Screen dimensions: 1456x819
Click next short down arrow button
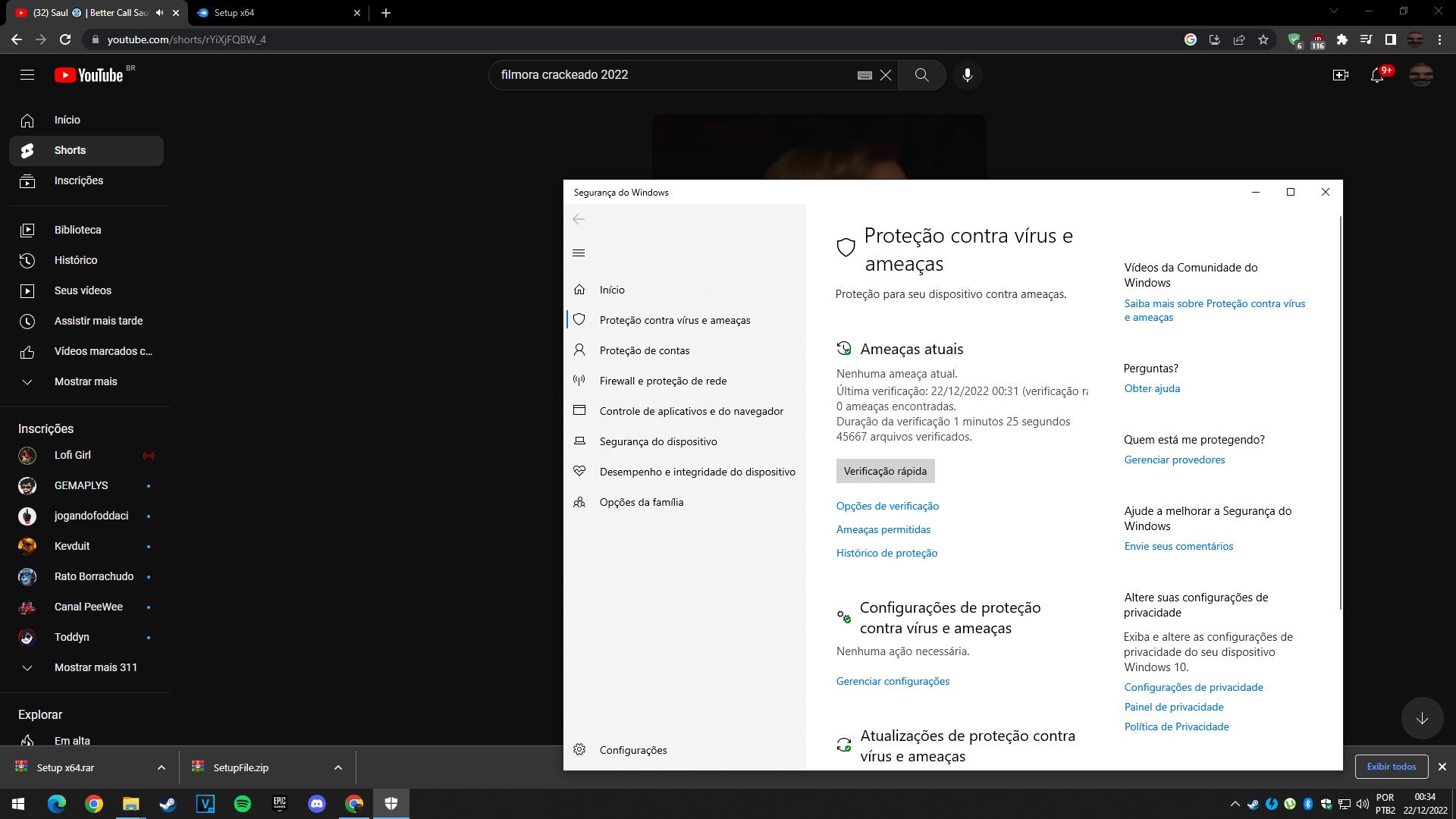1422,718
